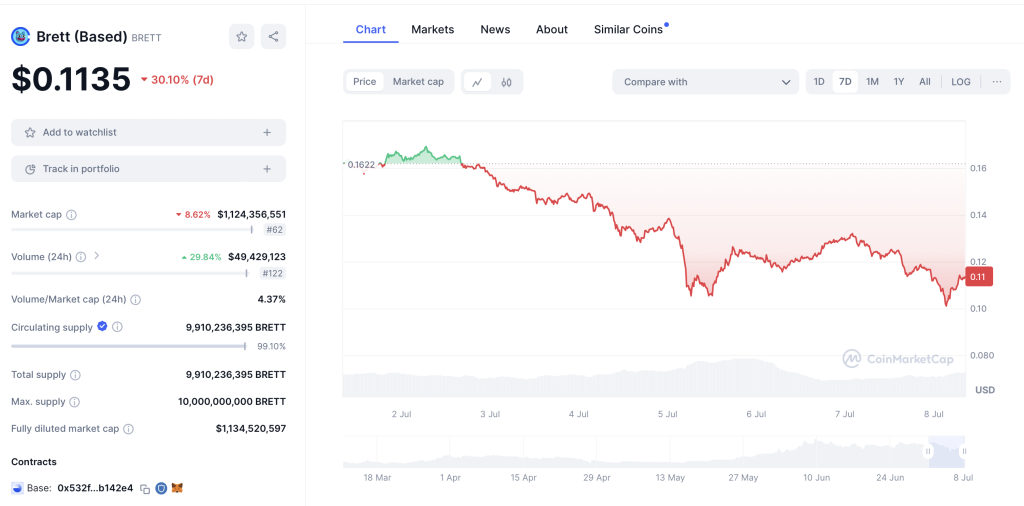This screenshot has height=506, width=1024.
Task: Click the 4.37% volume ratio value
Action: point(272,300)
